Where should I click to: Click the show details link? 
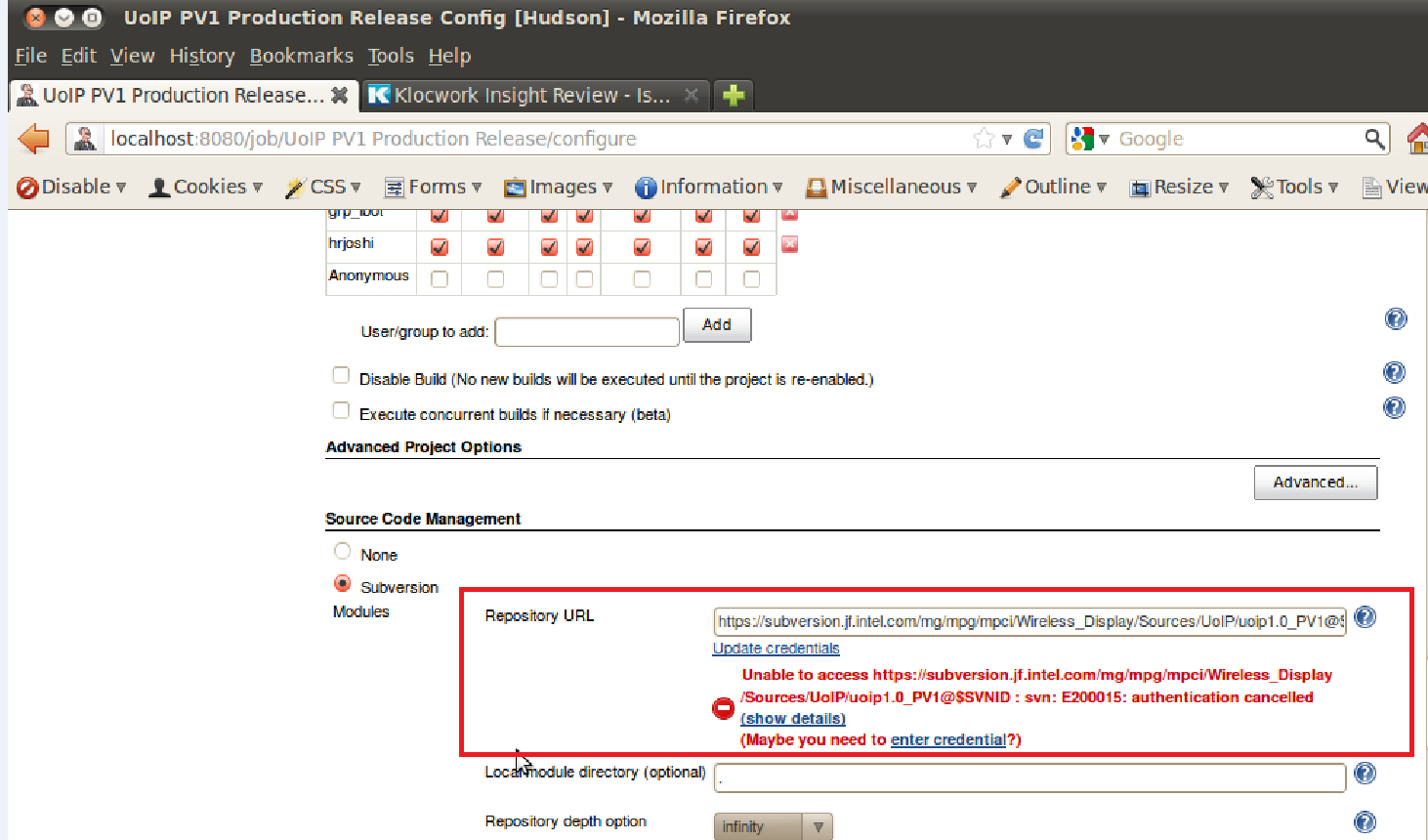[x=793, y=719]
